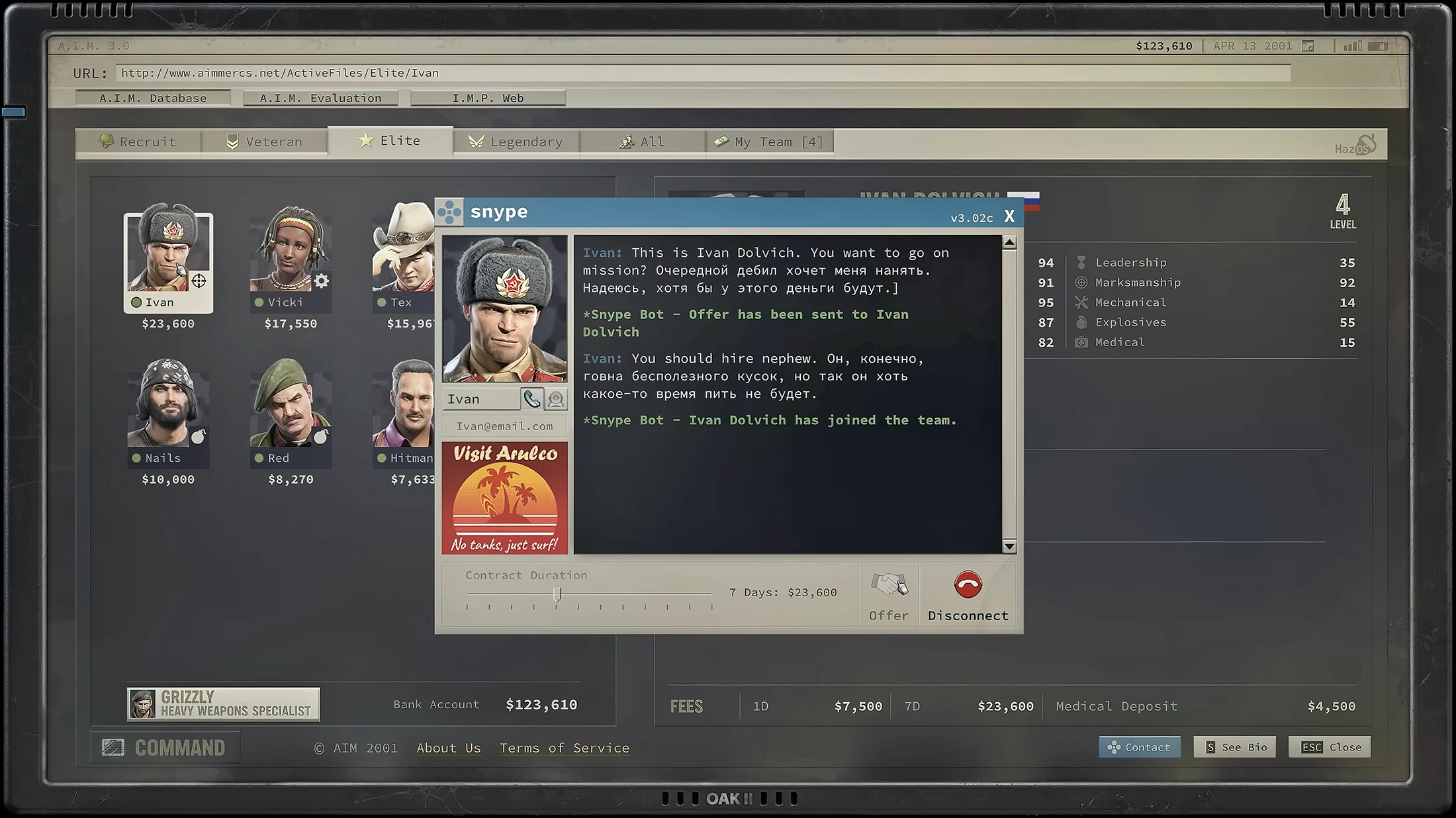1456x818 pixels.
Task: Select the Recruit tab
Action: (138, 142)
